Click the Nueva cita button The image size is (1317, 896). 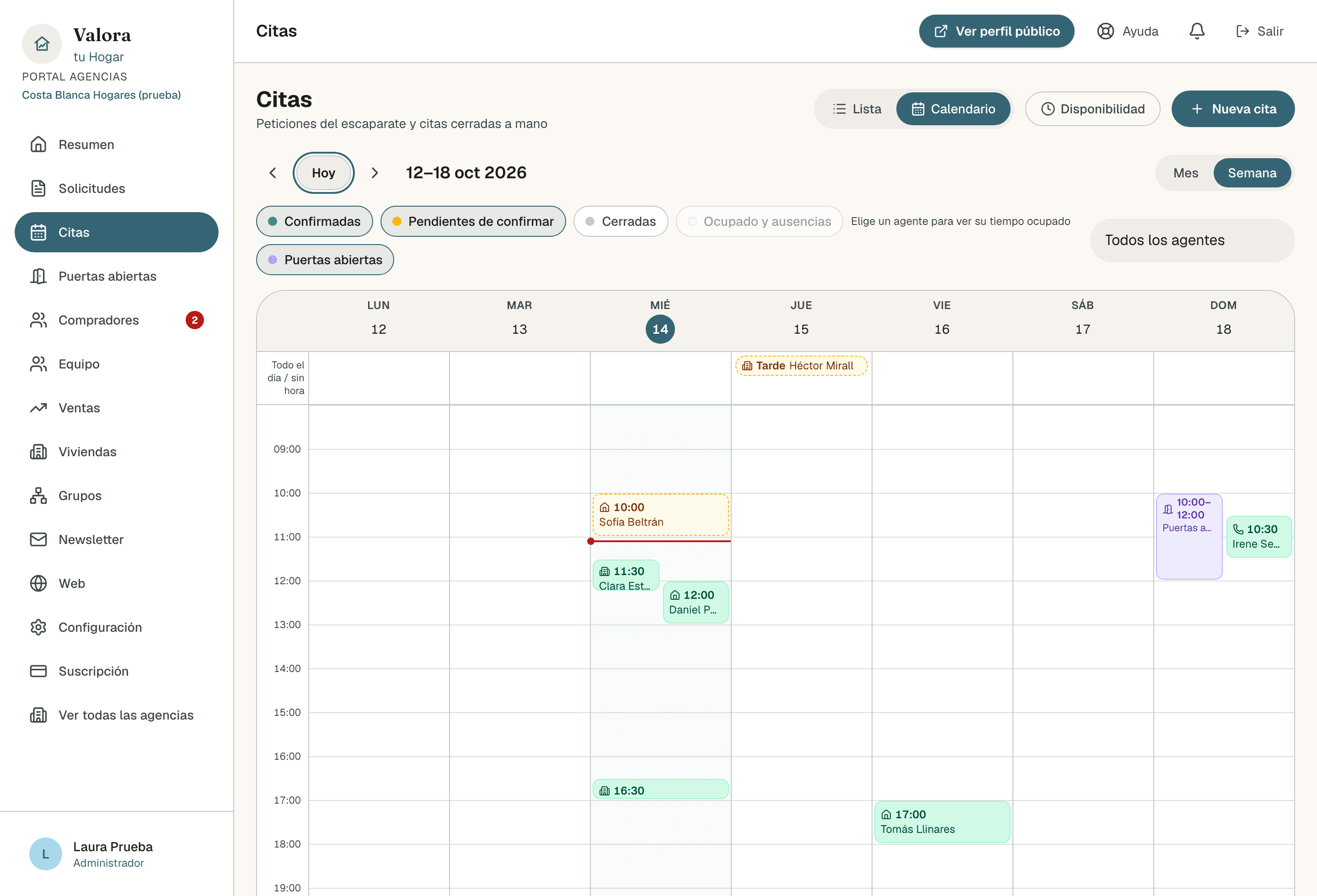(1232, 109)
